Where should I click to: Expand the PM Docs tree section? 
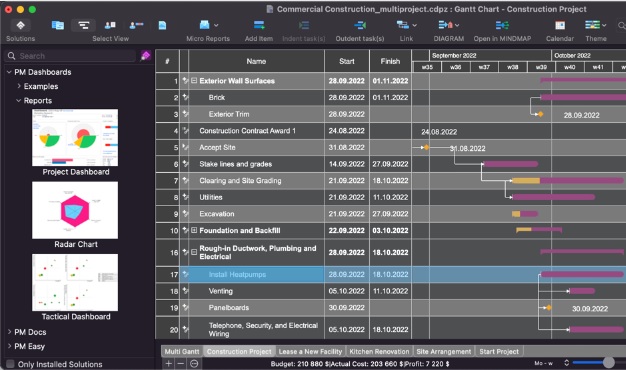[x=10, y=332]
